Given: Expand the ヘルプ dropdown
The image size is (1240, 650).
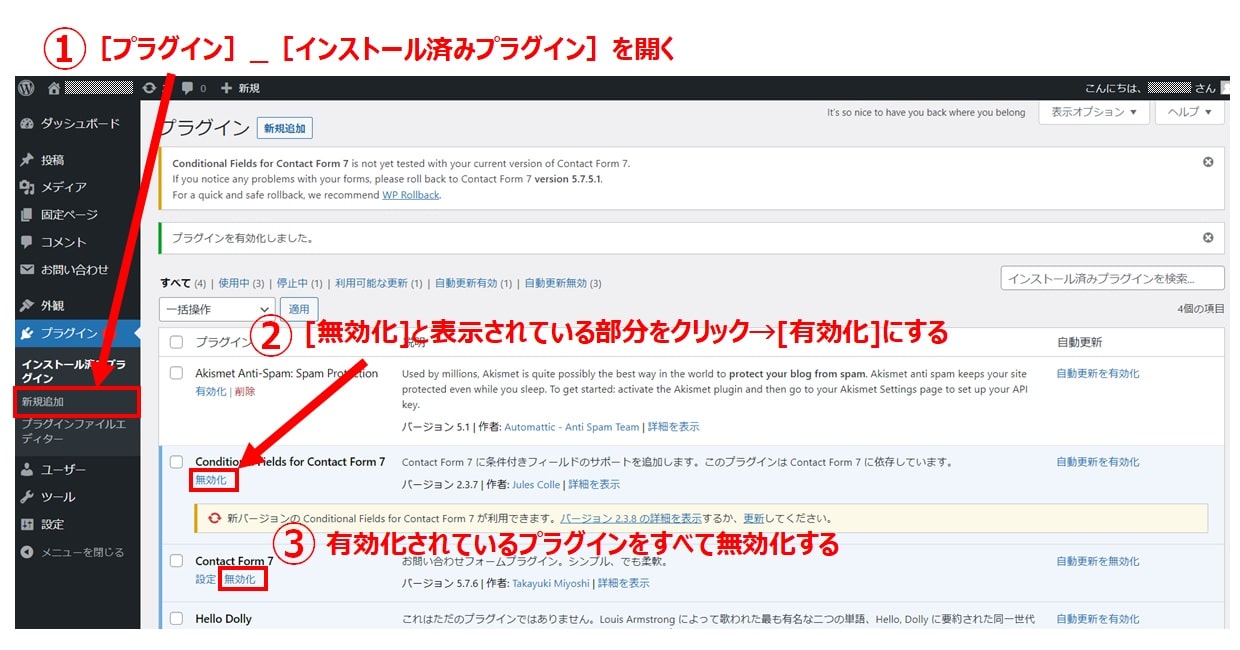Looking at the screenshot, I should (x=1190, y=112).
